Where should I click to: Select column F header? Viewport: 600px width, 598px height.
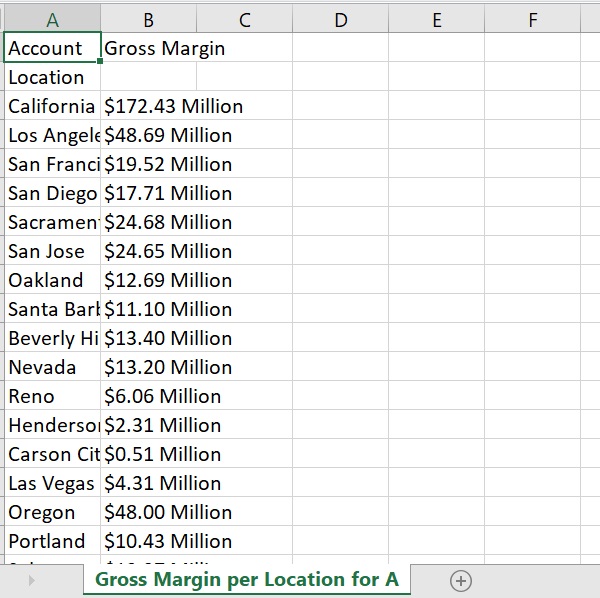[532, 19]
